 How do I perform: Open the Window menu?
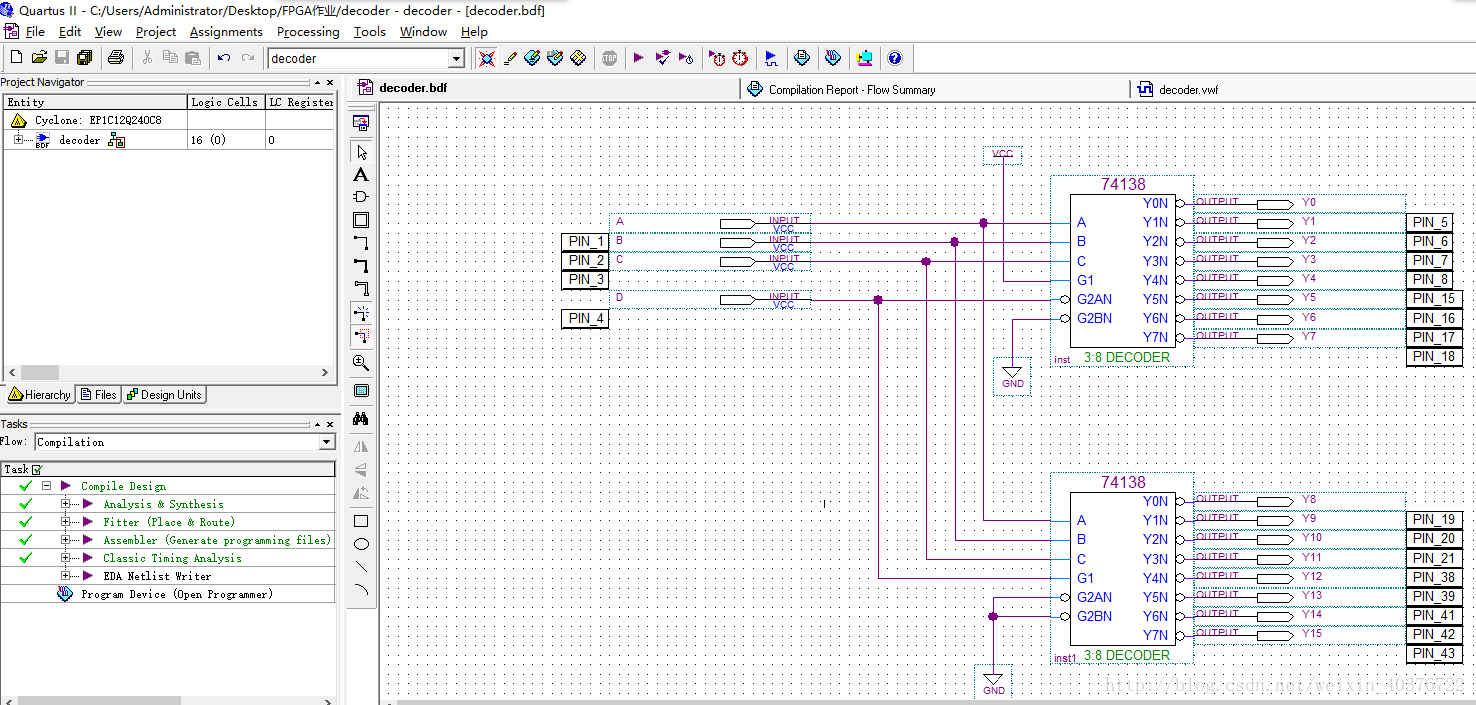[x=423, y=32]
